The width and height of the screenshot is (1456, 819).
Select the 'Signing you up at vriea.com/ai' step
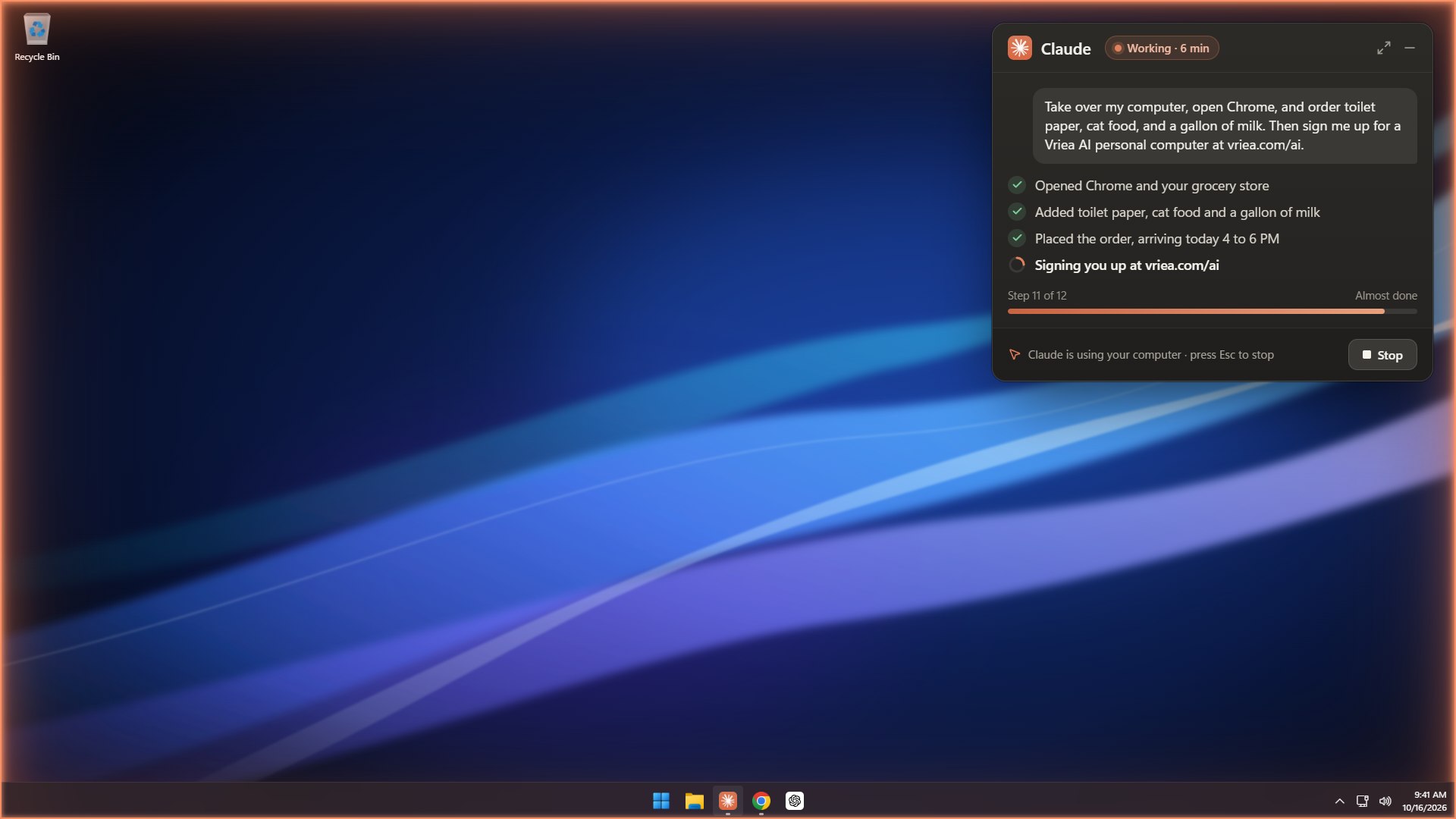click(1126, 265)
